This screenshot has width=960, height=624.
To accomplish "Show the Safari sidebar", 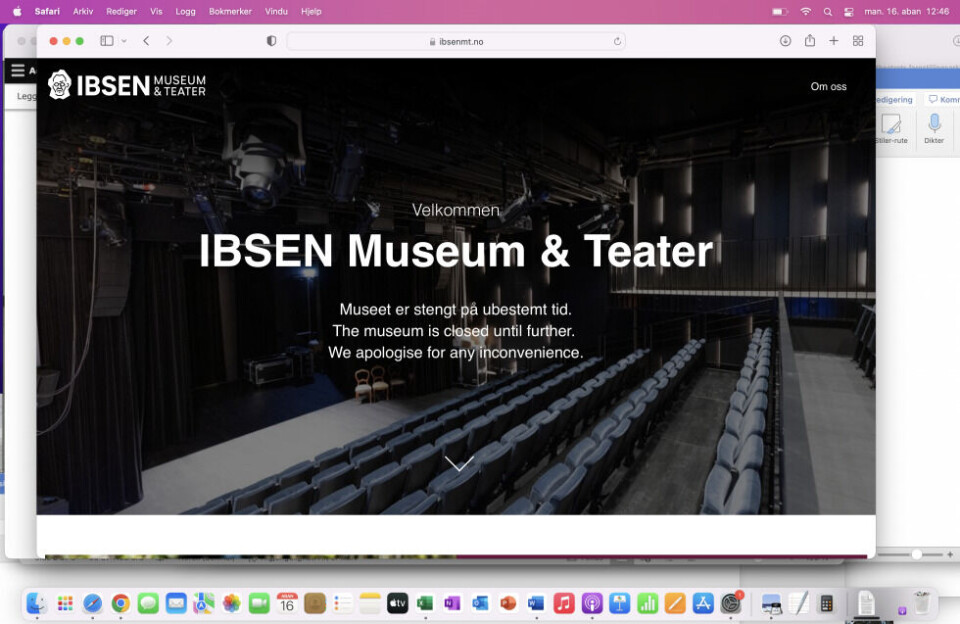I will [107, 41].
